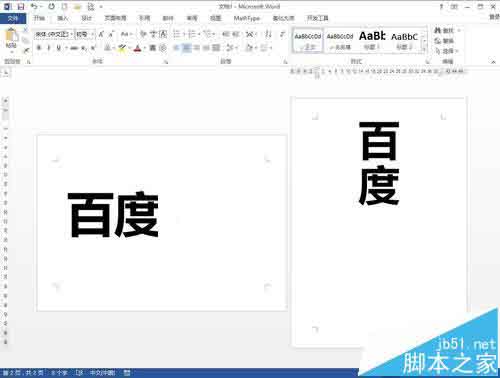The height and width of the screenshot is (378, 500).
Task: Clear all formatting from selected text
Action: pos(143,34)
